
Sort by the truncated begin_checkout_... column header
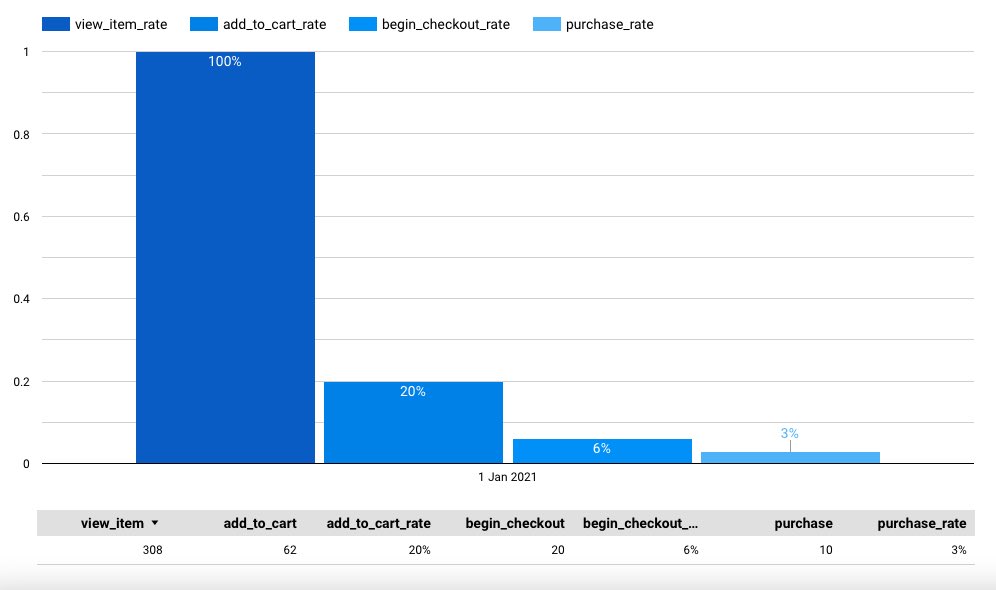point(640,523)
